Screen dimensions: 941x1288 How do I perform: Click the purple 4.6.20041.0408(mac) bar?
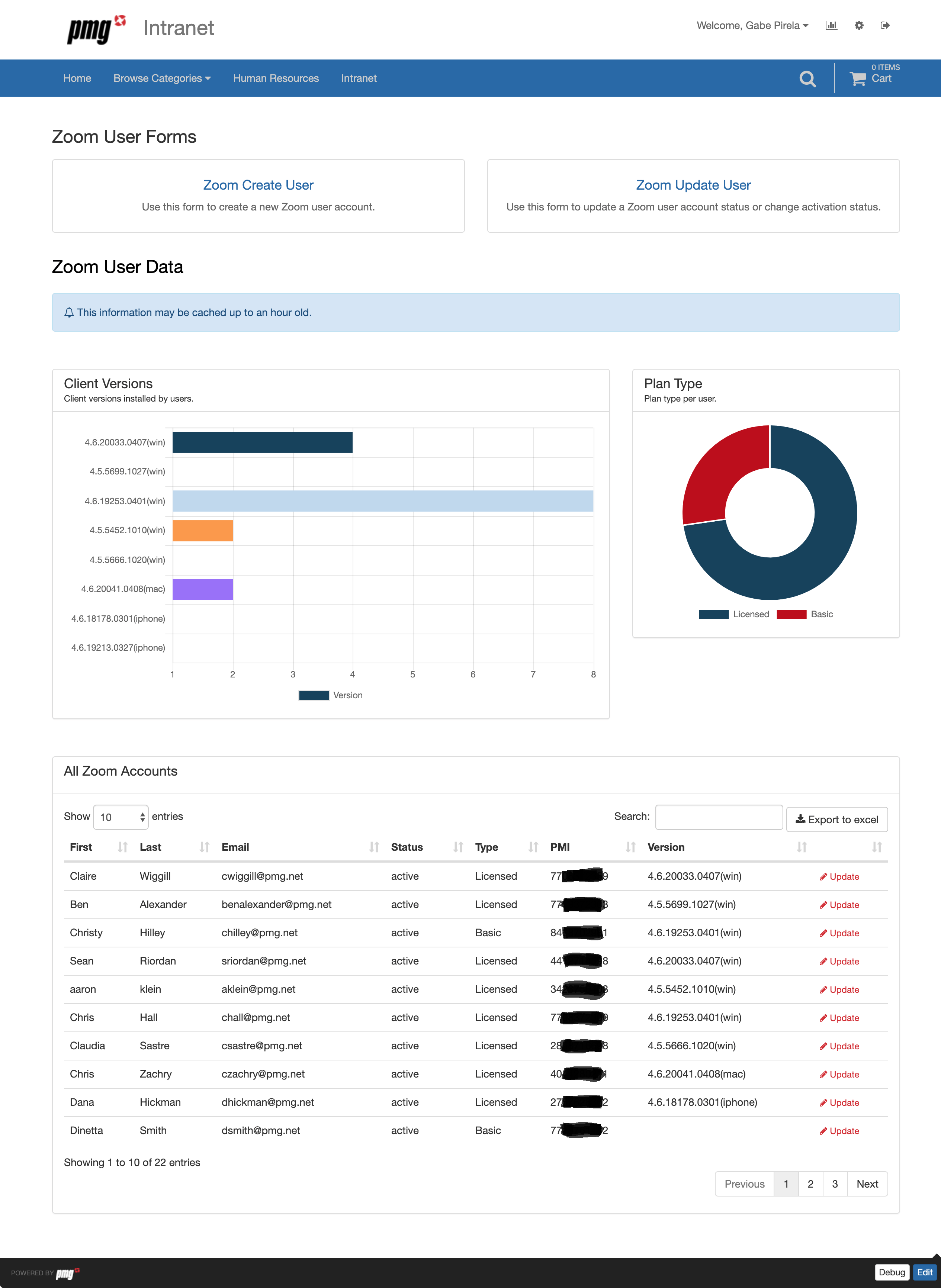203,589
